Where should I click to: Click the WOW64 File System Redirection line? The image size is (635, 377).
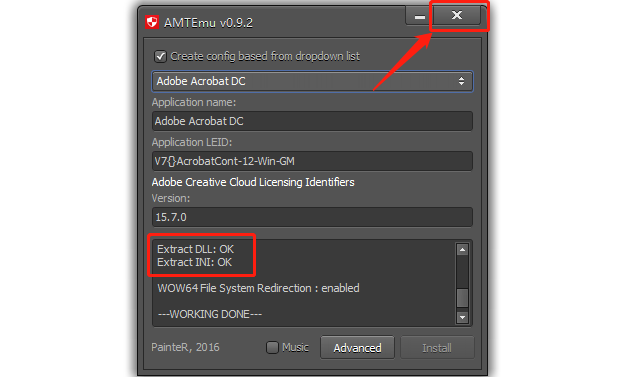tap(258, 288)
